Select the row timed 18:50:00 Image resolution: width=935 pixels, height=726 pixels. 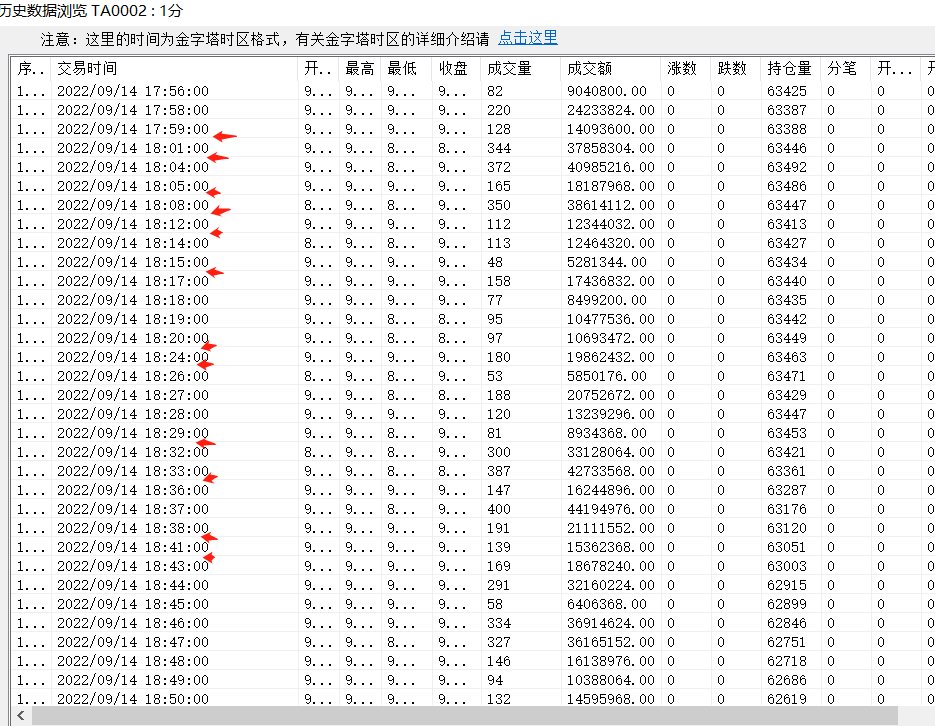coord(473,699)
